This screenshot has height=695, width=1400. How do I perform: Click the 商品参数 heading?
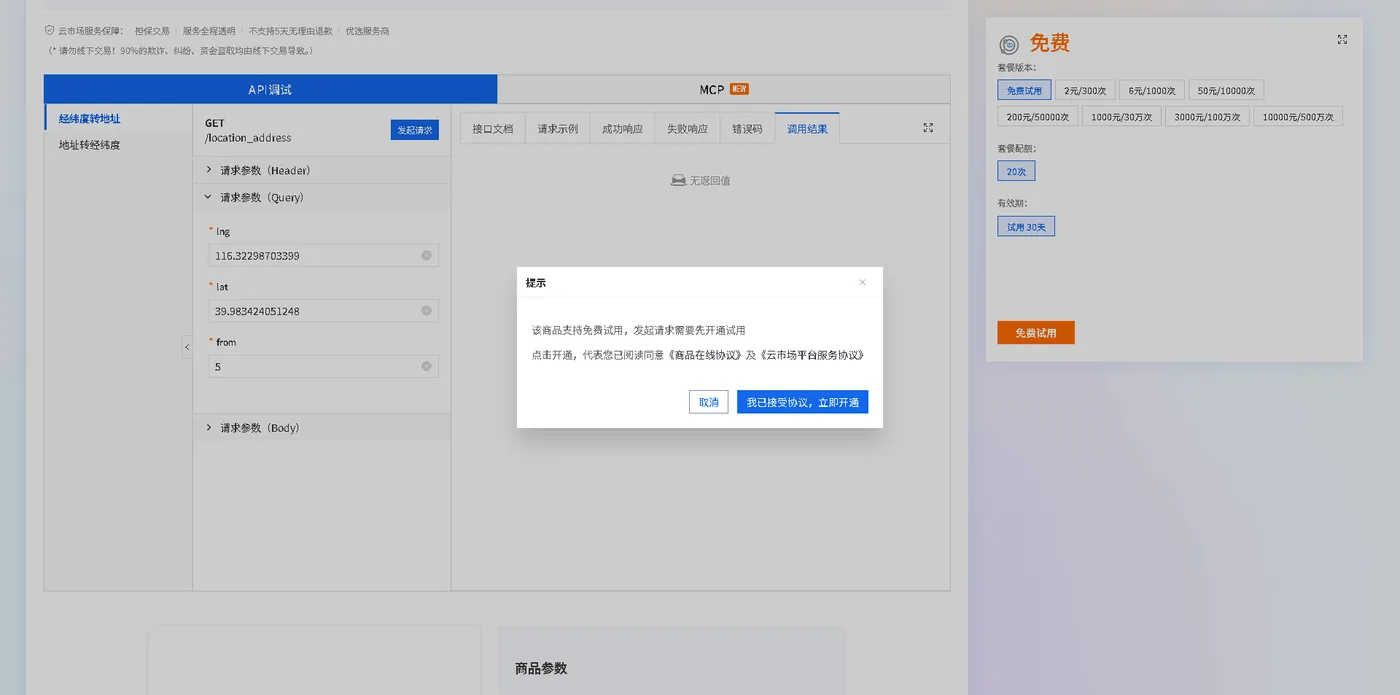(x=541, y=668)
